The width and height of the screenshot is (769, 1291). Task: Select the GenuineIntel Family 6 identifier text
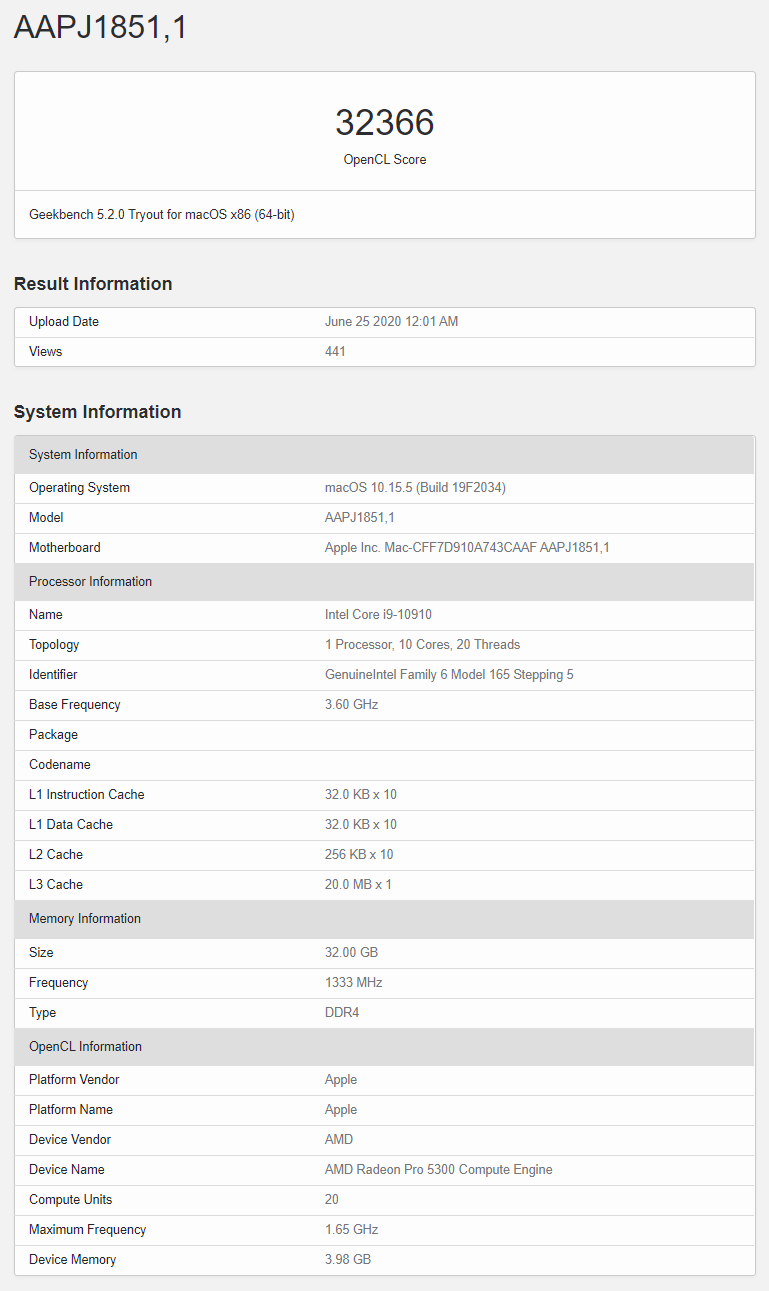449,675
